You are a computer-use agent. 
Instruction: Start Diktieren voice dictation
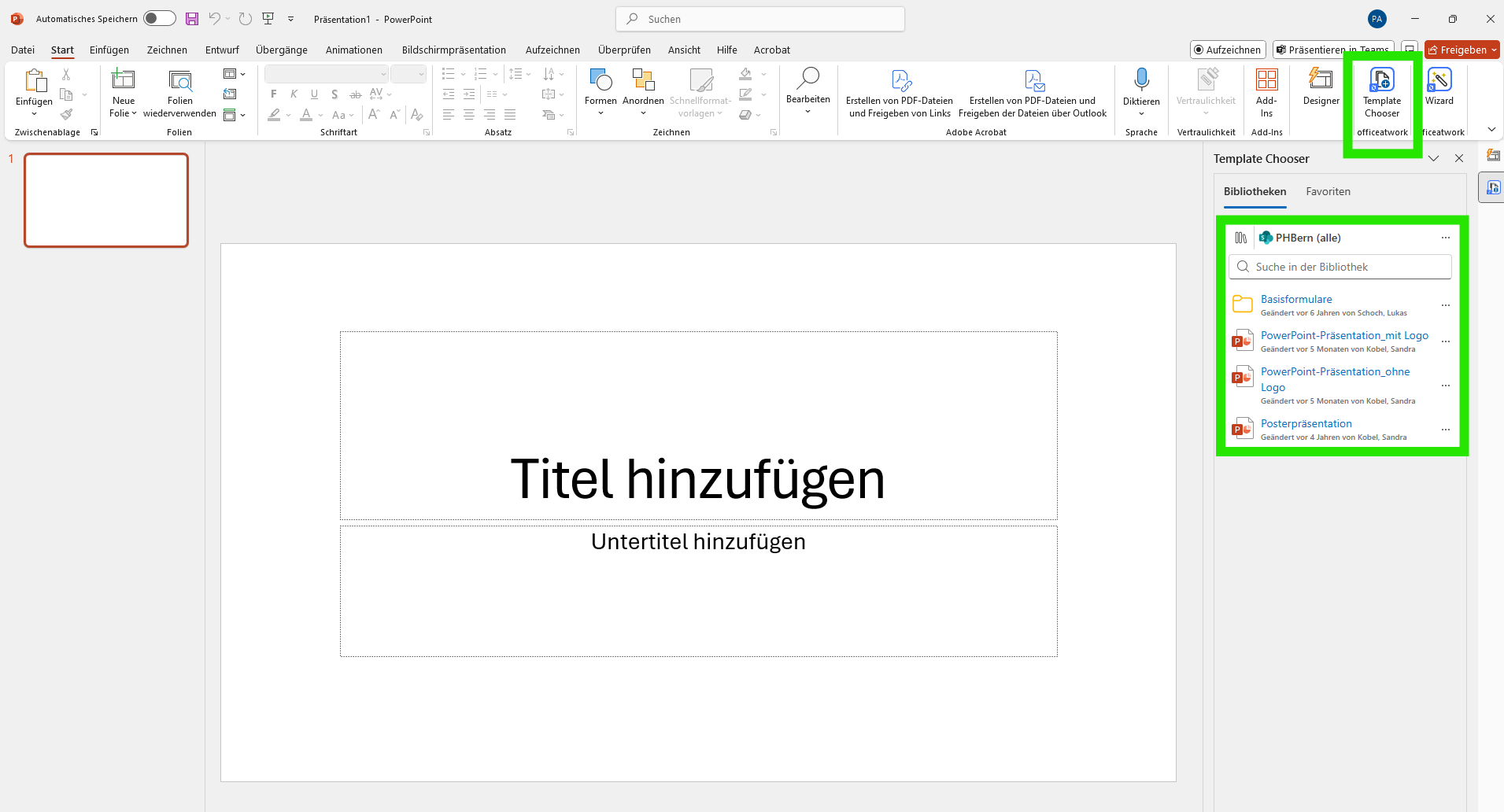point(1141,87)
